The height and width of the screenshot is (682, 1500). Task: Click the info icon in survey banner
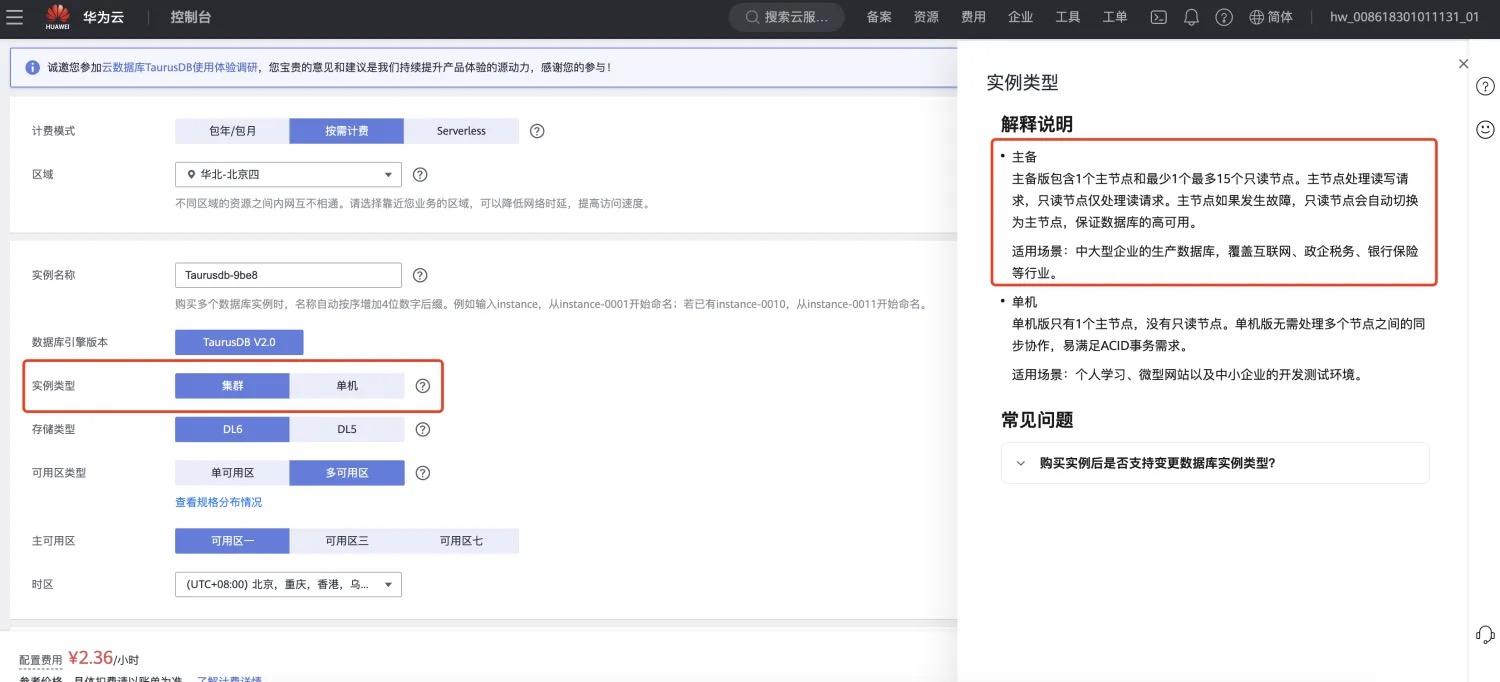coord(33,68)
